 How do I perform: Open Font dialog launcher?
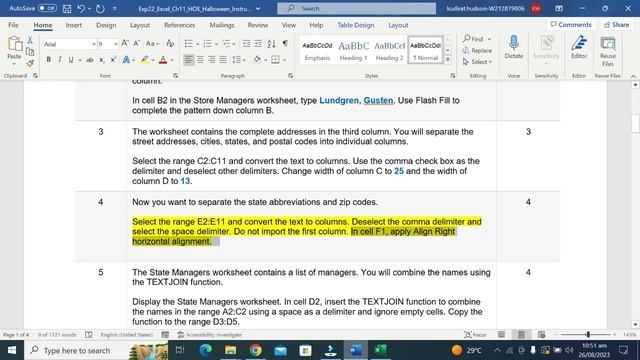click(x=176, y=76)
